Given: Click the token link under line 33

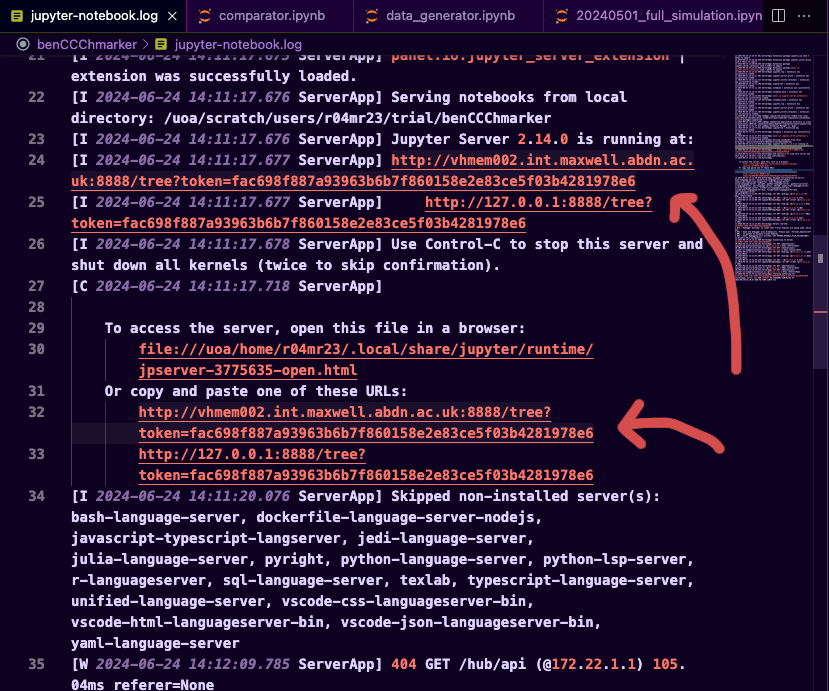Looking at the screenshot, I should [x=366, y=475].
